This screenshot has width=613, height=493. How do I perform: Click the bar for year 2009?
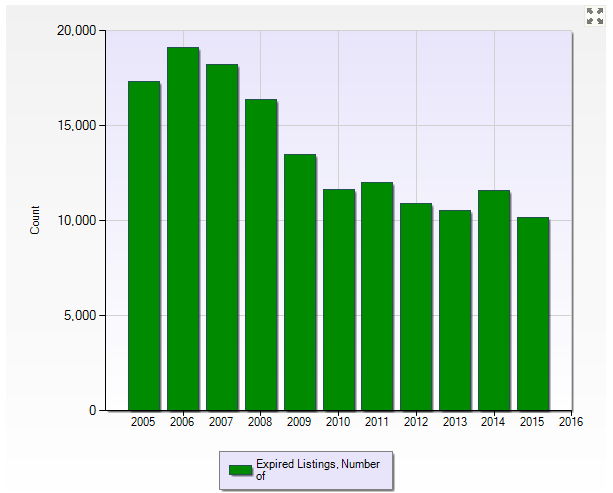[299, 282]
